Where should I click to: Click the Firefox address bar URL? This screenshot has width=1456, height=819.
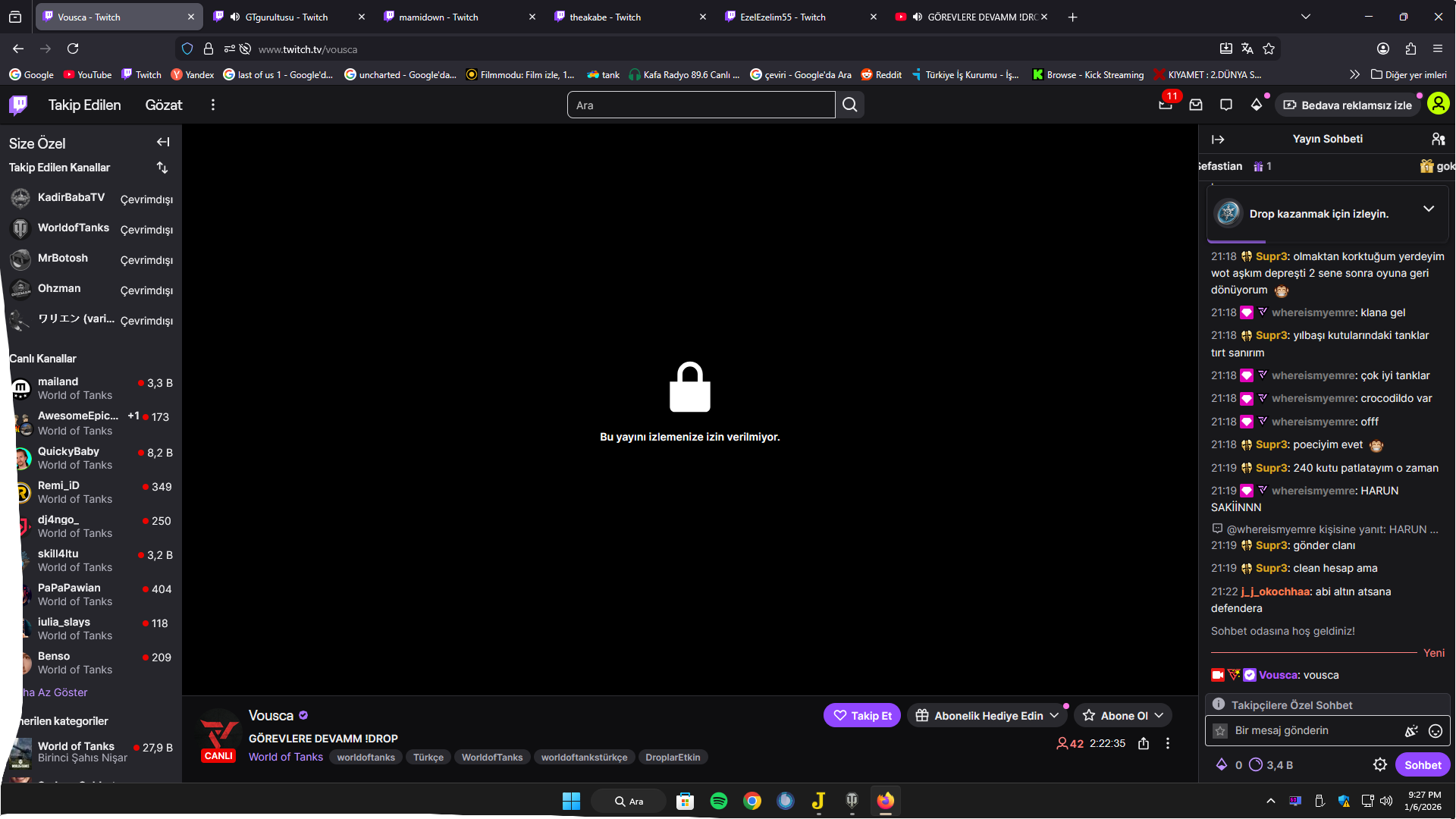(x=308, y=49)
